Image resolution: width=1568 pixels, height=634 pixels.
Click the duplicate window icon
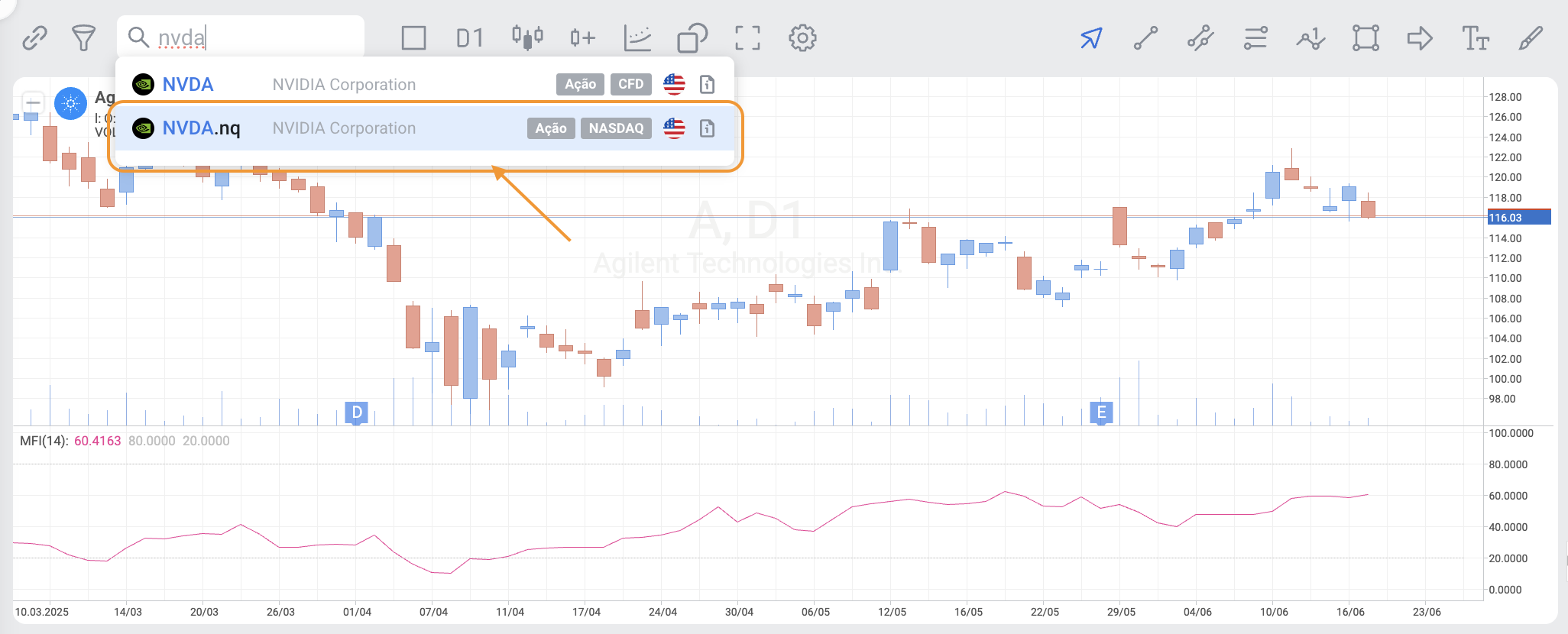coord(692,37)
